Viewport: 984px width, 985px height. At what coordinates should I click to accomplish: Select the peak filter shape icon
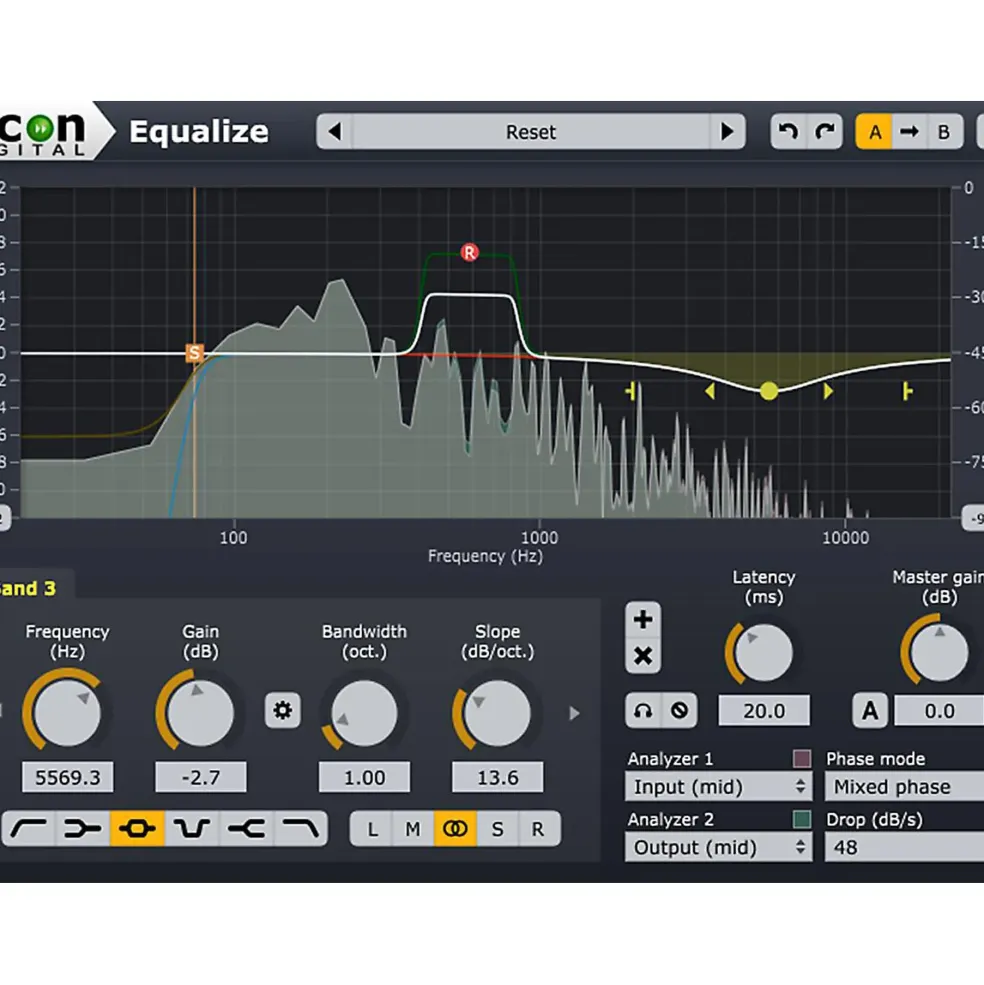point(137,829)
